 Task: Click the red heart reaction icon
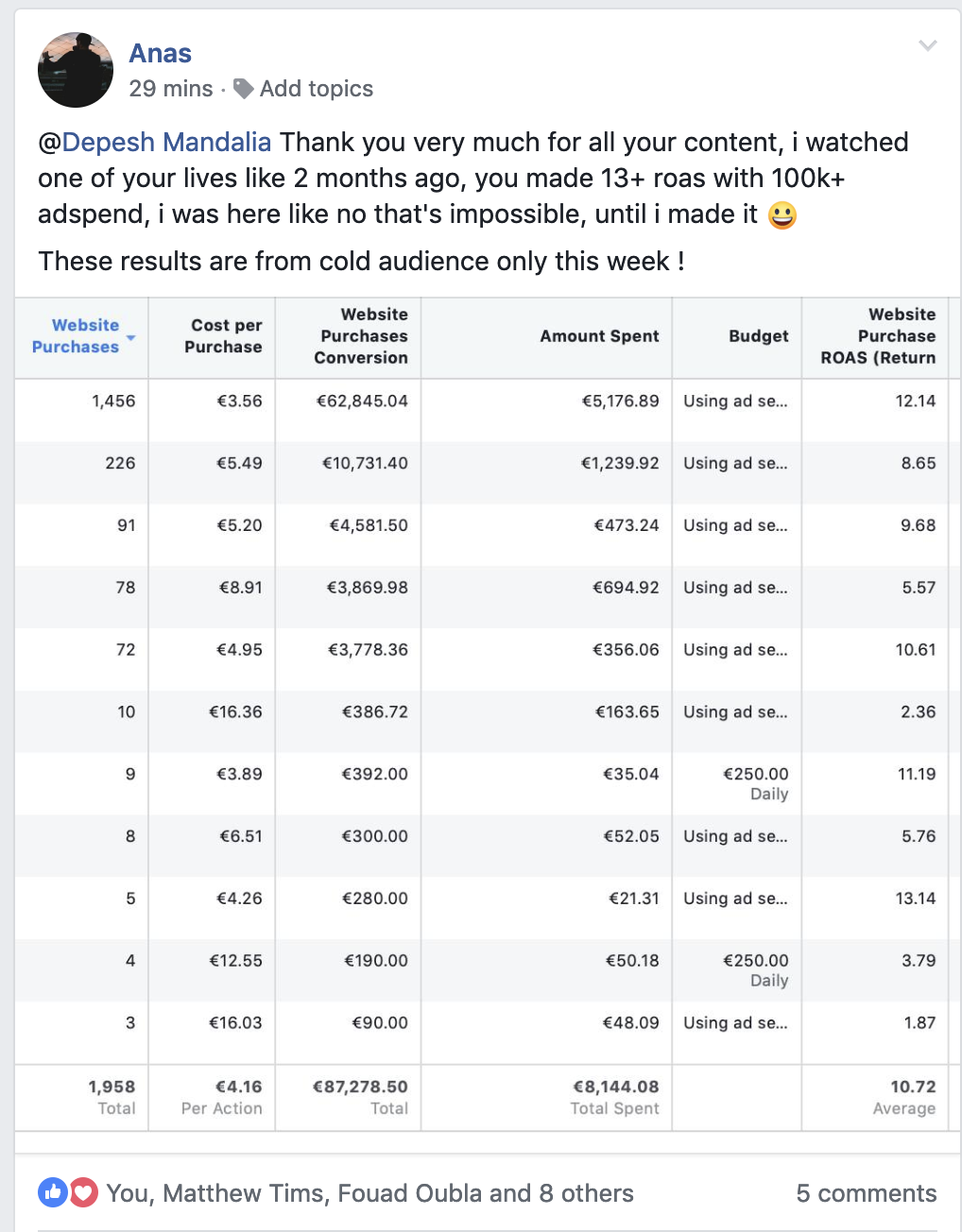[83, 1192]
